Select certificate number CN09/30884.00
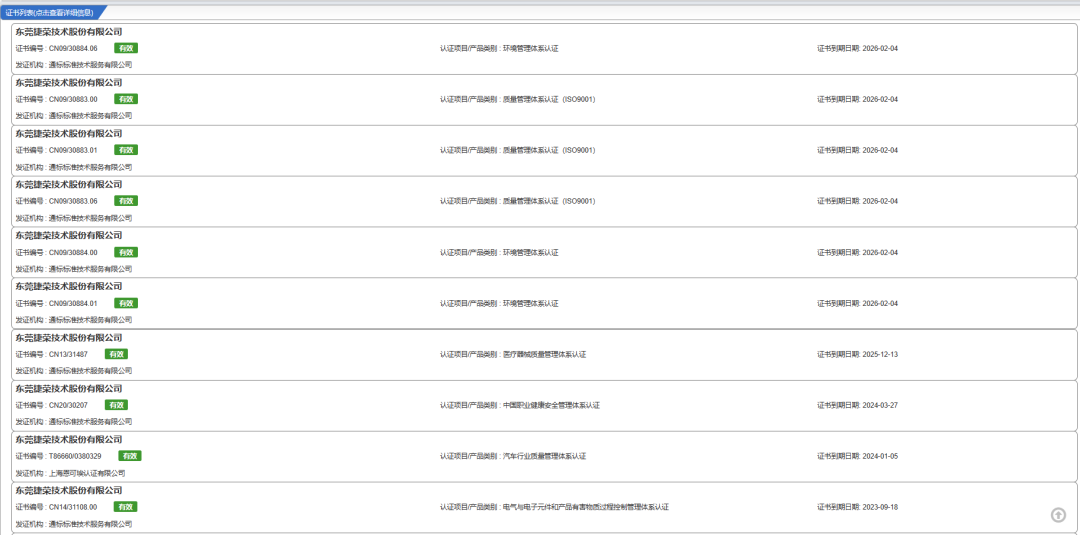 (73, 253)
